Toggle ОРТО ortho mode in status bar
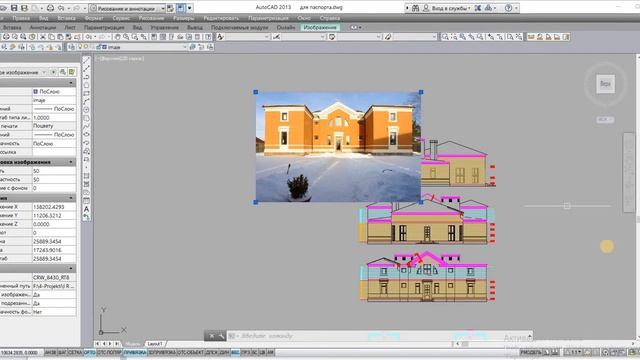 (89, 352)
